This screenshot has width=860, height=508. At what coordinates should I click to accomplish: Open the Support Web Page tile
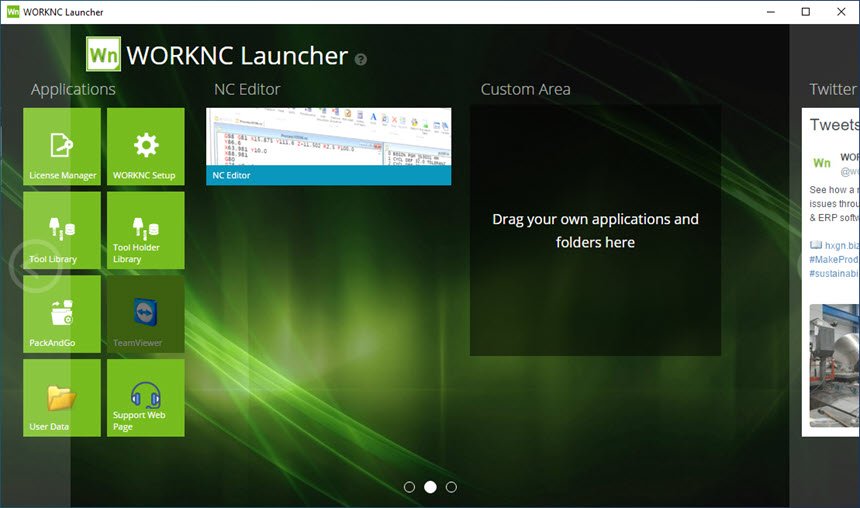click(x=146, y=398)
